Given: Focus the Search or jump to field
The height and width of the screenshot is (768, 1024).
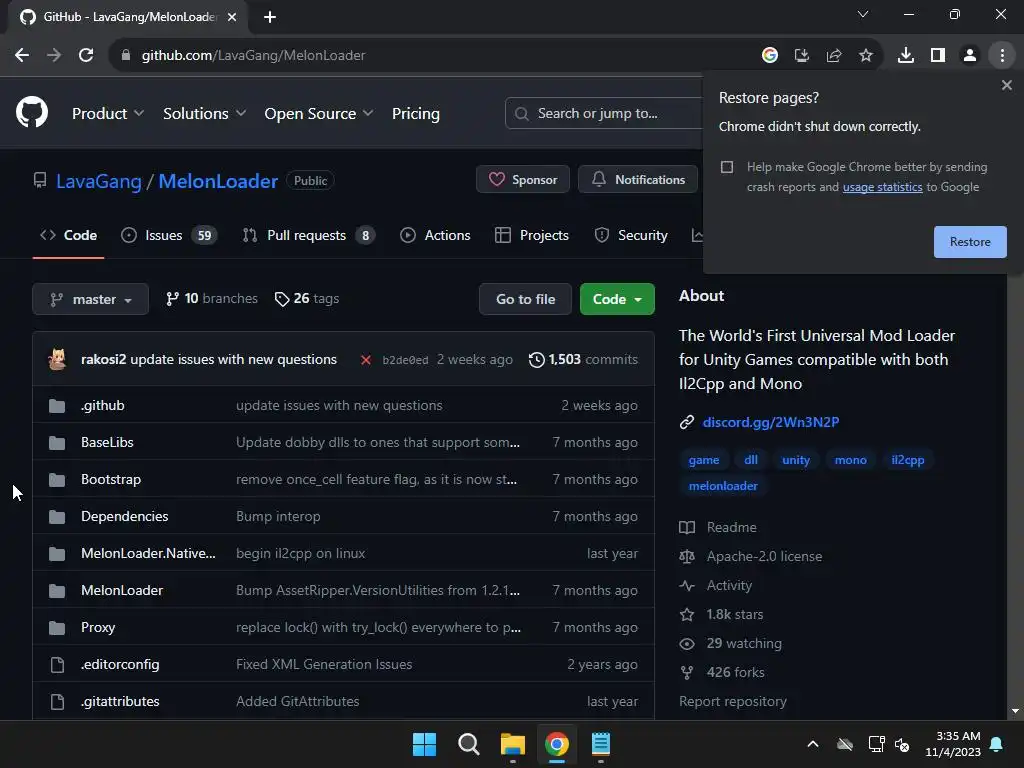Looking at the screenshot, I should tap(604, 114).
